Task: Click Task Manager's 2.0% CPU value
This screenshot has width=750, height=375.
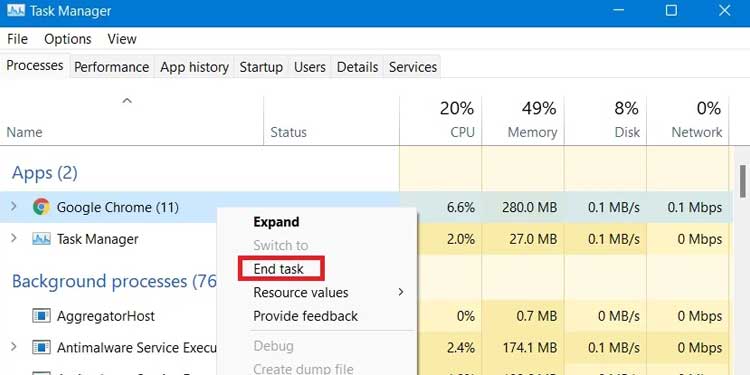Action: pos(461,239)
